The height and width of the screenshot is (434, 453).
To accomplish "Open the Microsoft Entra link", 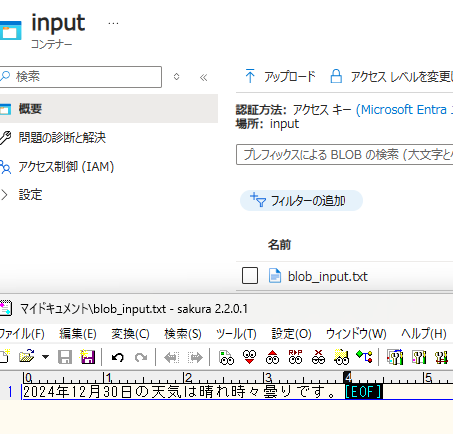I will click(x=405, y=109).
